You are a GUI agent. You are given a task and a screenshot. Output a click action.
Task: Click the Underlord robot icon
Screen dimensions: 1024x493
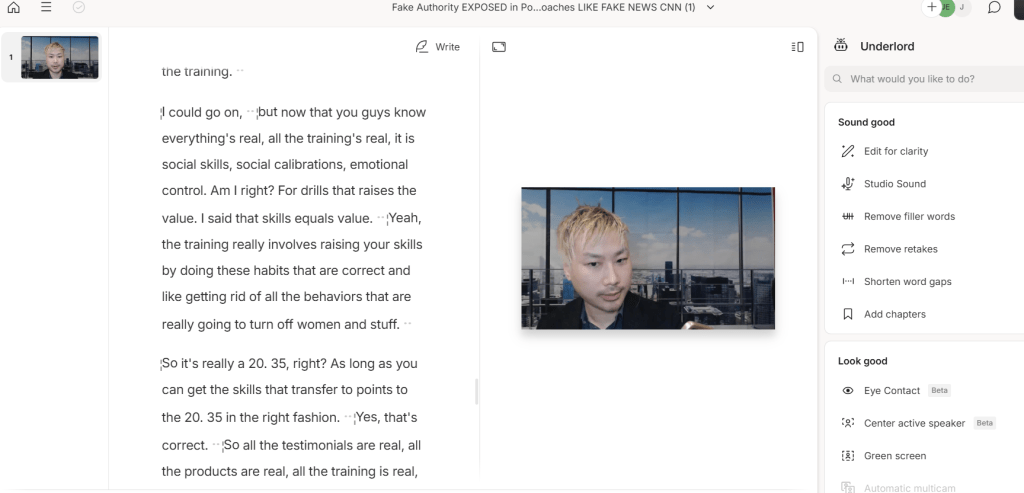tap(841, 46)
